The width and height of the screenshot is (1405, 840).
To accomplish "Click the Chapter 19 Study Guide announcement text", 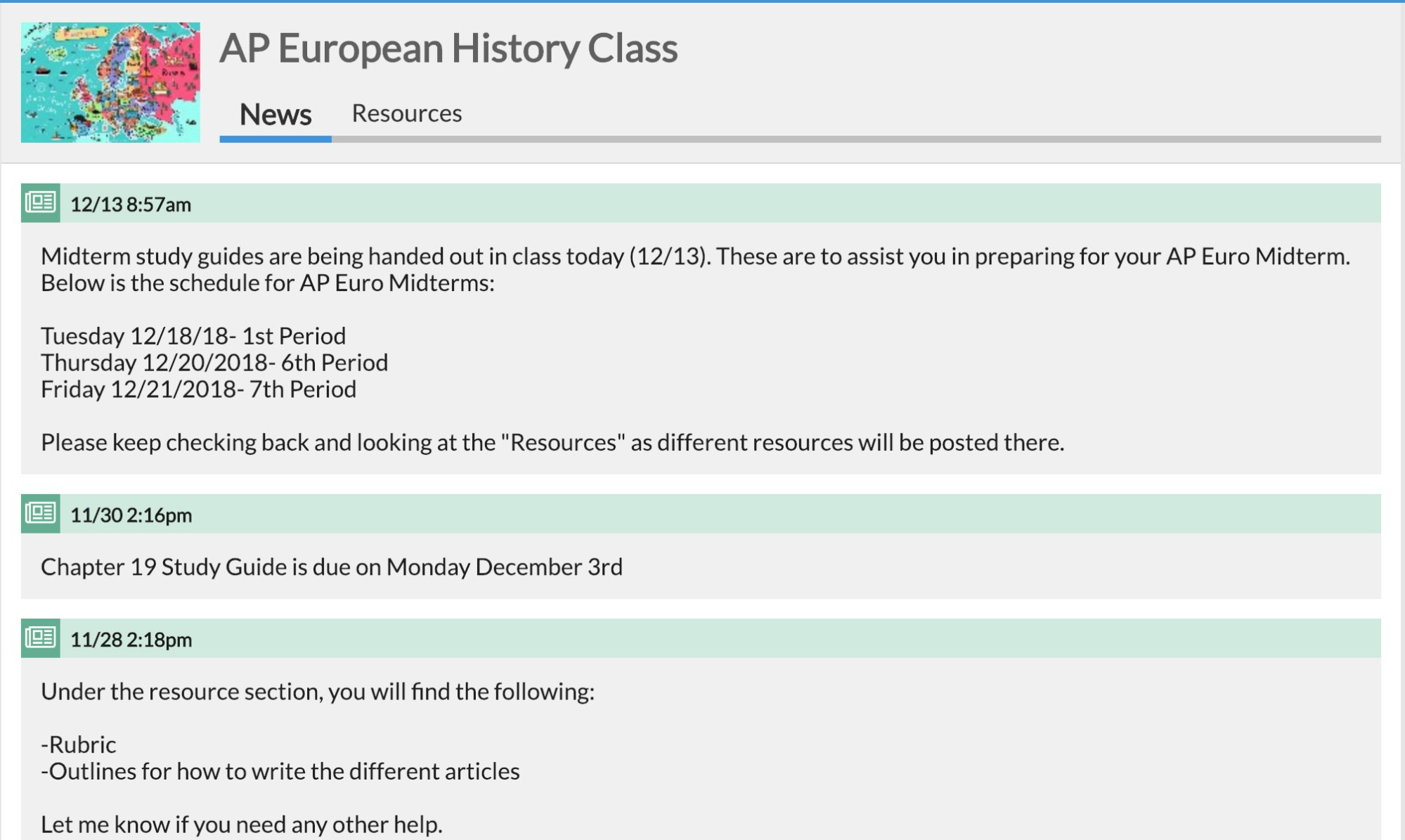I will pyautogui.click(x=332, y=567).
